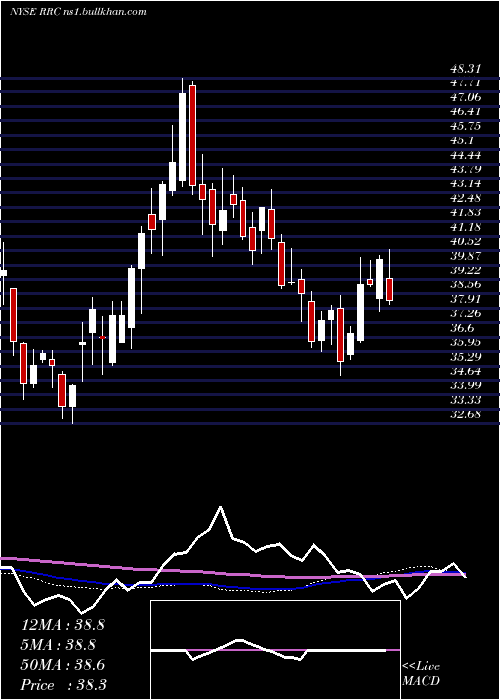Click the Price : 38.3 reading

pos(64,684)
